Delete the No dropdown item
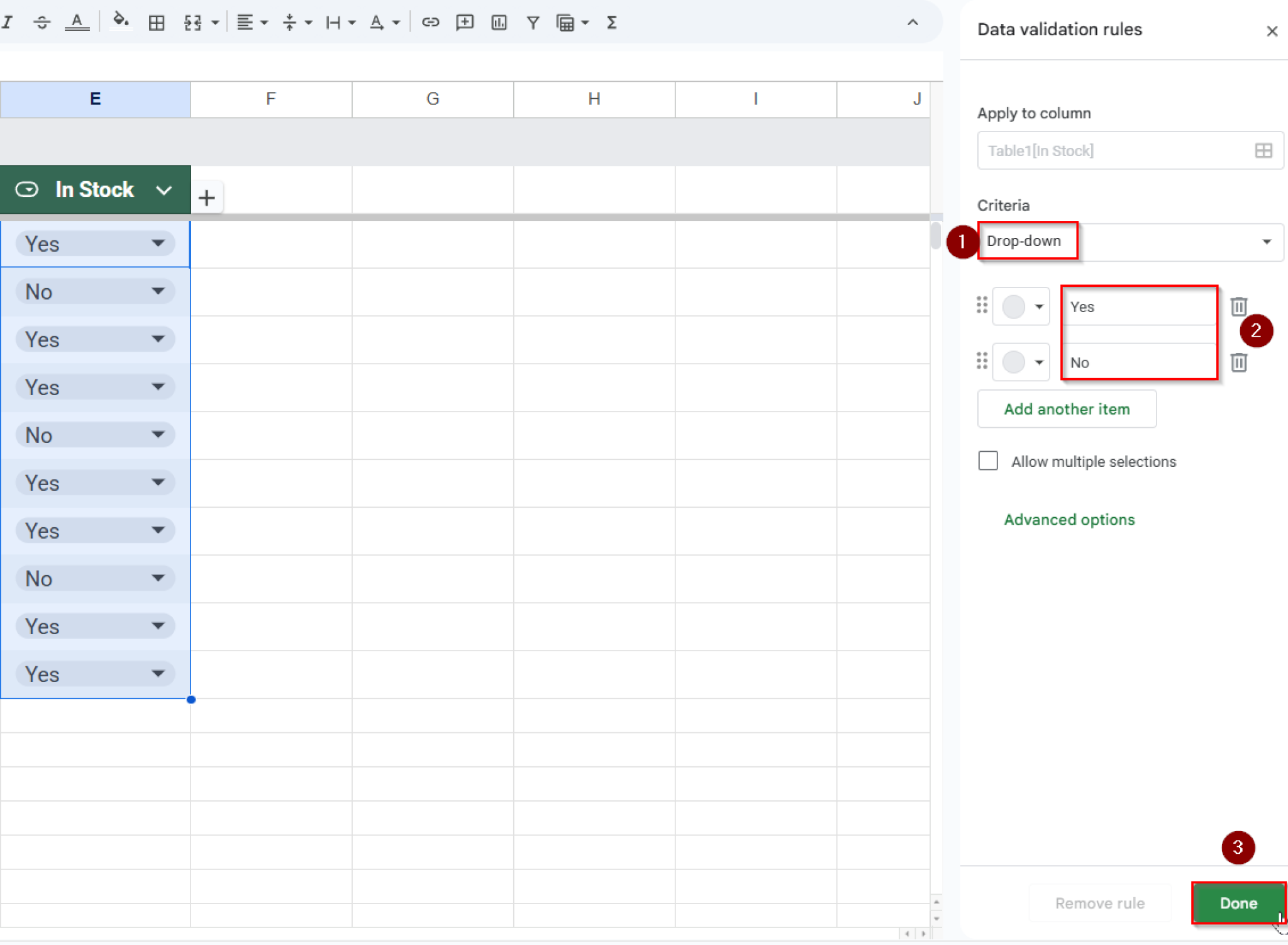 pos(1238,362)
